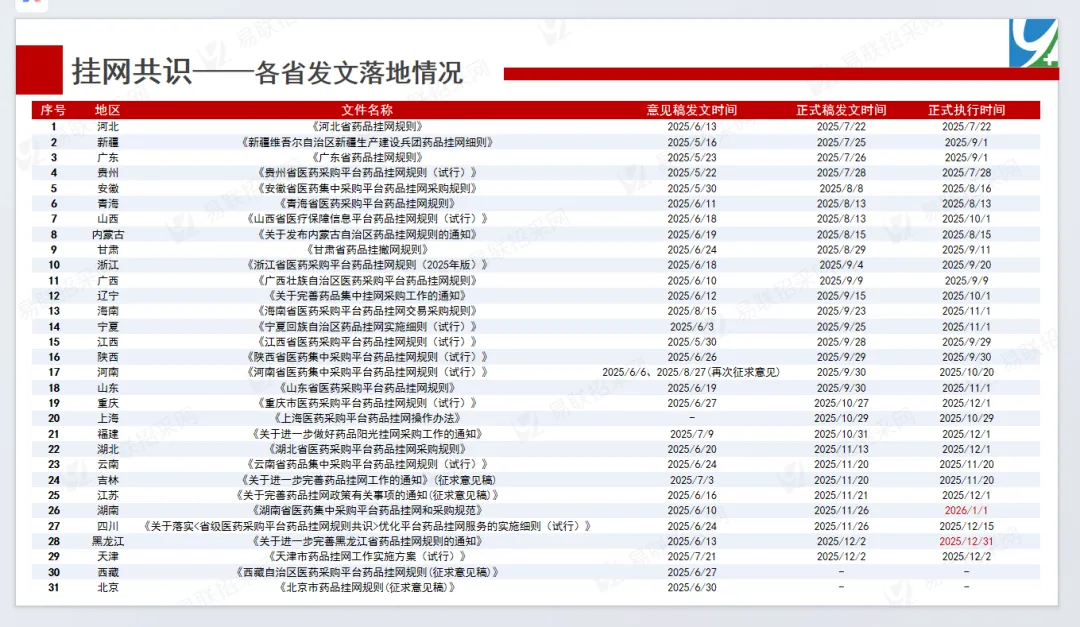The height and width of the screenshot is (627, 1080).
Task: Click 《浙江省医药采购平台药品挂网规则（2025年版）》
Action: click(367, 265)
